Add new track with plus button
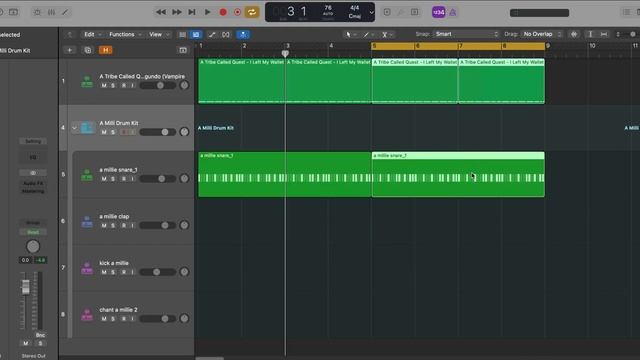 tap(70, 50)
